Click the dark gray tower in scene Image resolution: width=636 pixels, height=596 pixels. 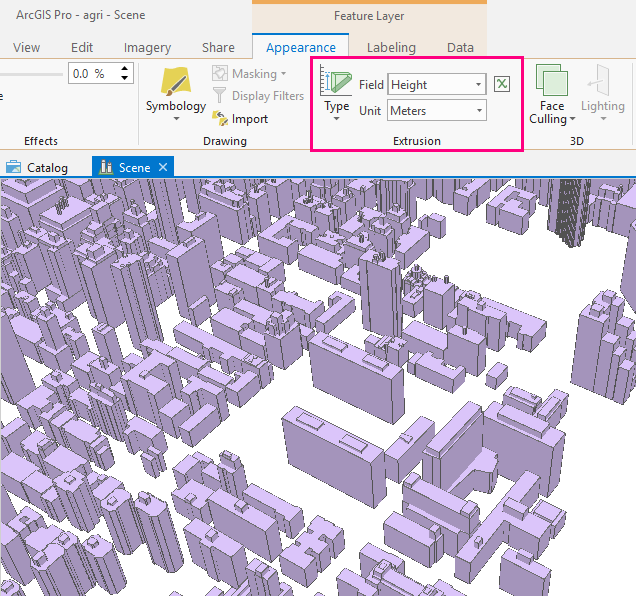click(570, 213)
